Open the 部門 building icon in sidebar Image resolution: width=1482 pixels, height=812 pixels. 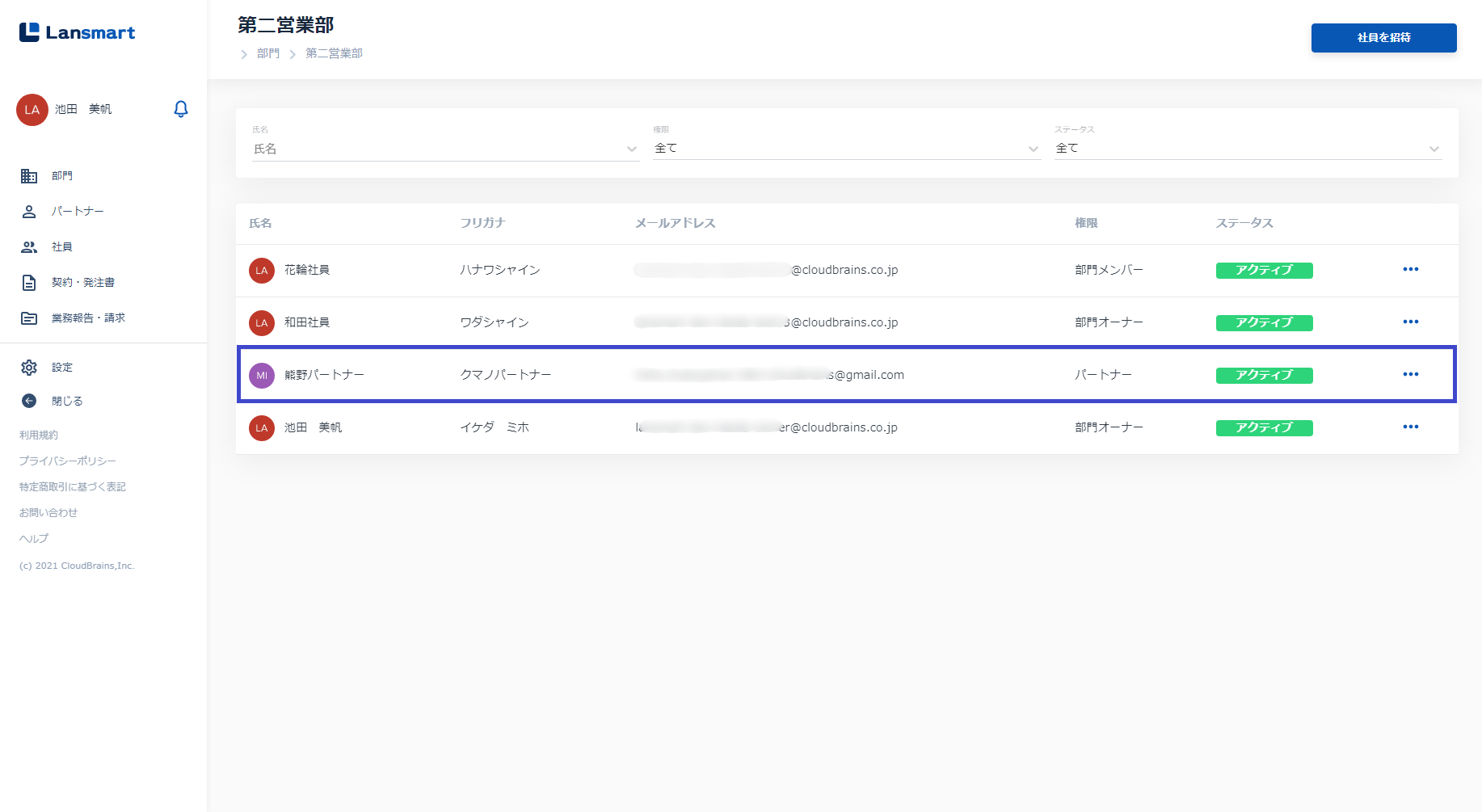tap(29, 176)
